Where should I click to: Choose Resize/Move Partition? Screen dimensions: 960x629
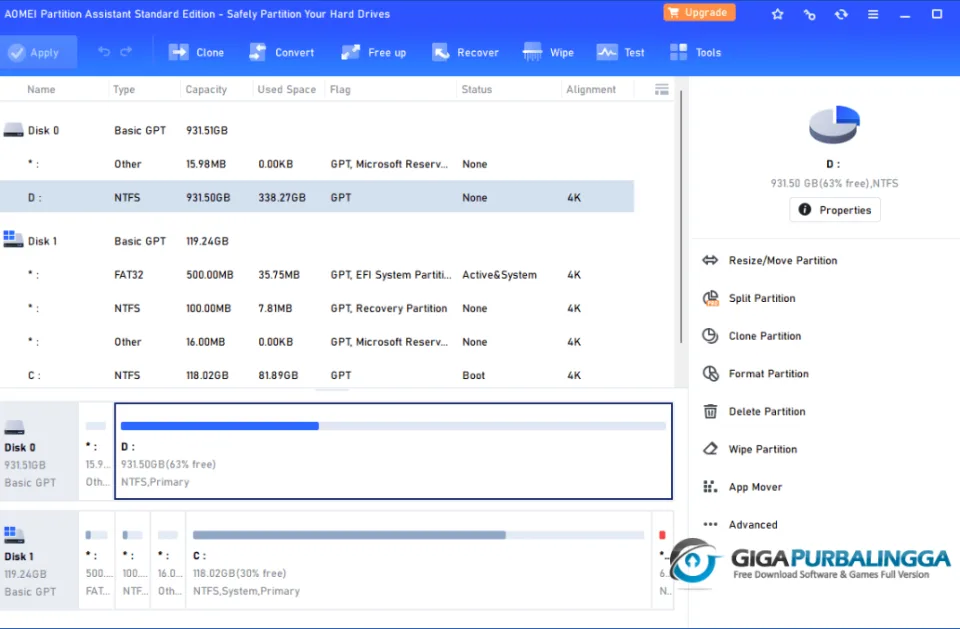click(x=782, y=260)
